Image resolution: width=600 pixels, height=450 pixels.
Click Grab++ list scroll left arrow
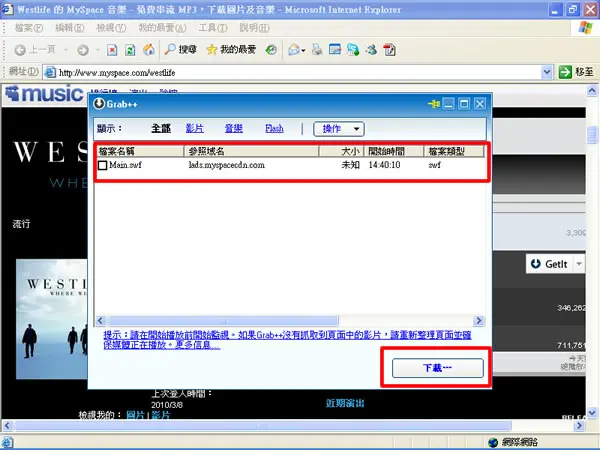101,321
